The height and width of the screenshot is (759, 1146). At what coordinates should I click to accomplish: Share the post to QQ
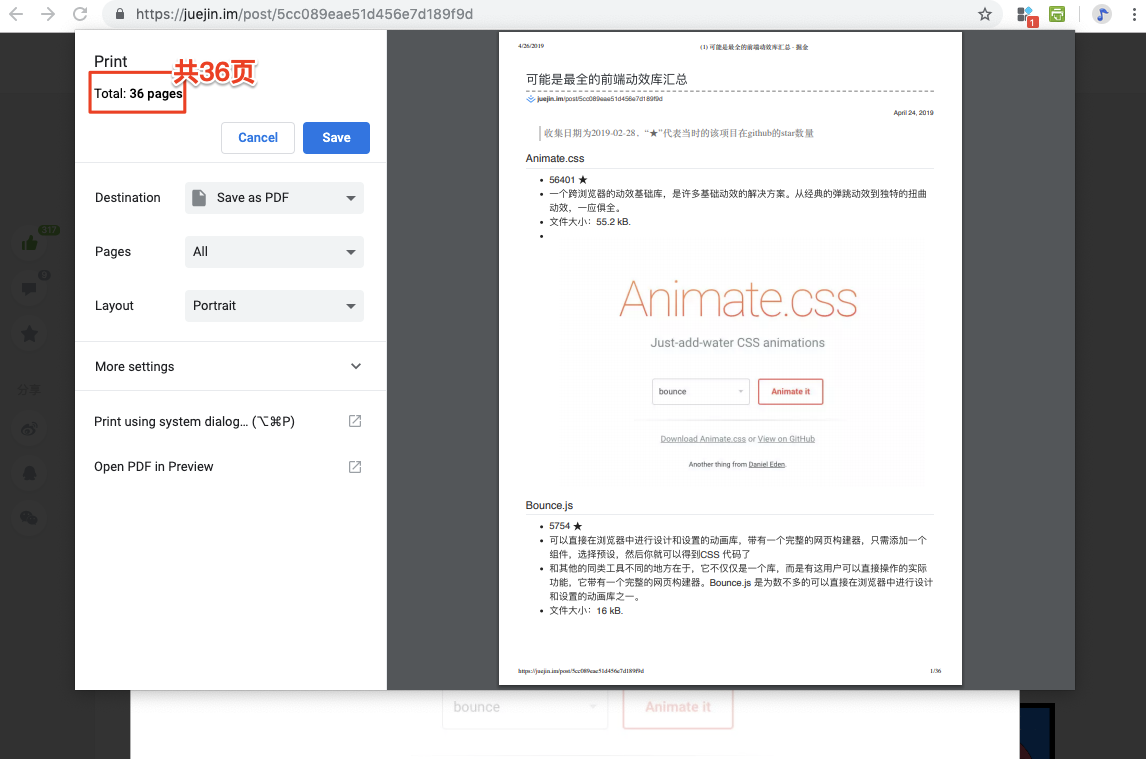tap(30, 472)
